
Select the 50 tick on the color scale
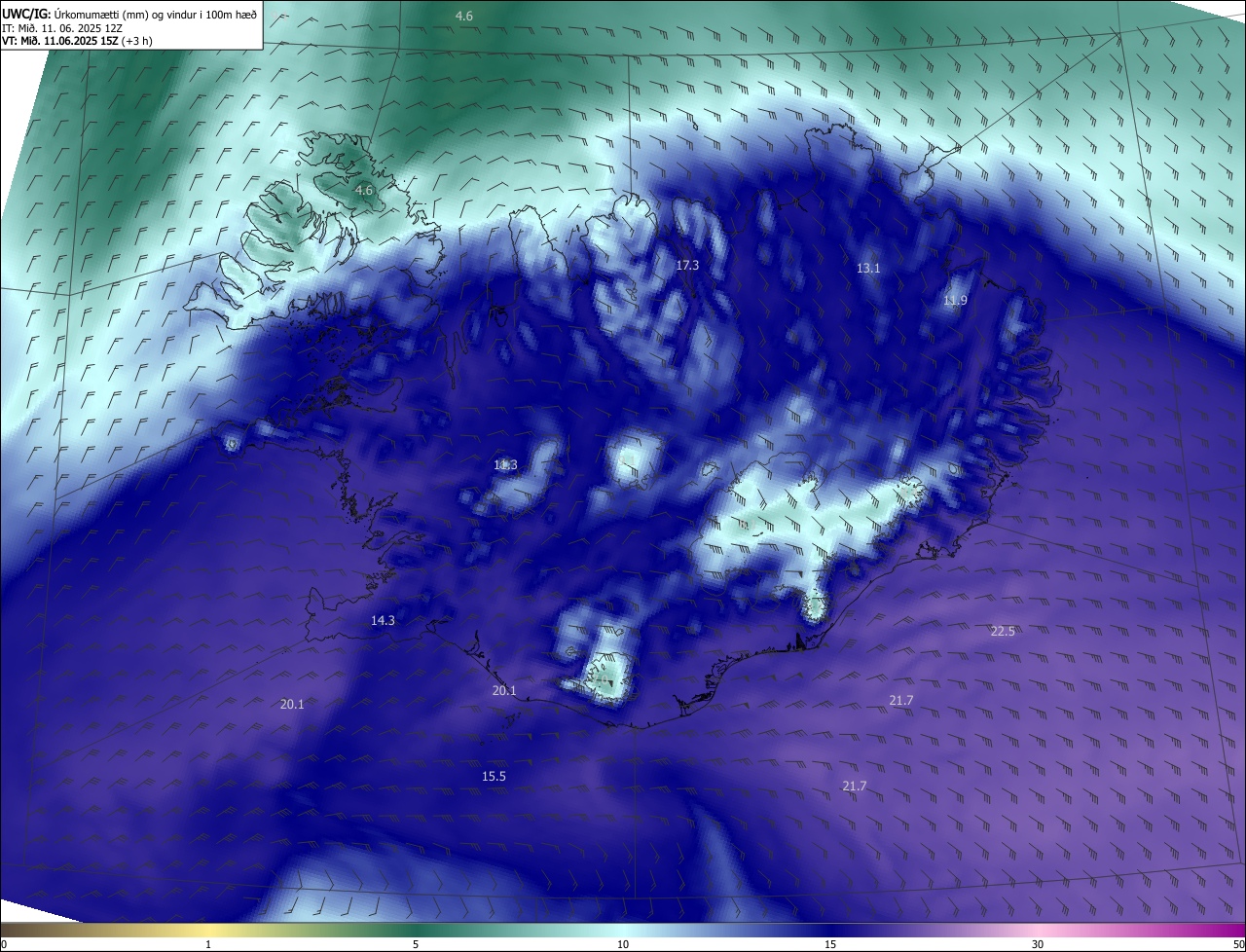pyautogui.click(x=1238, y=944)
